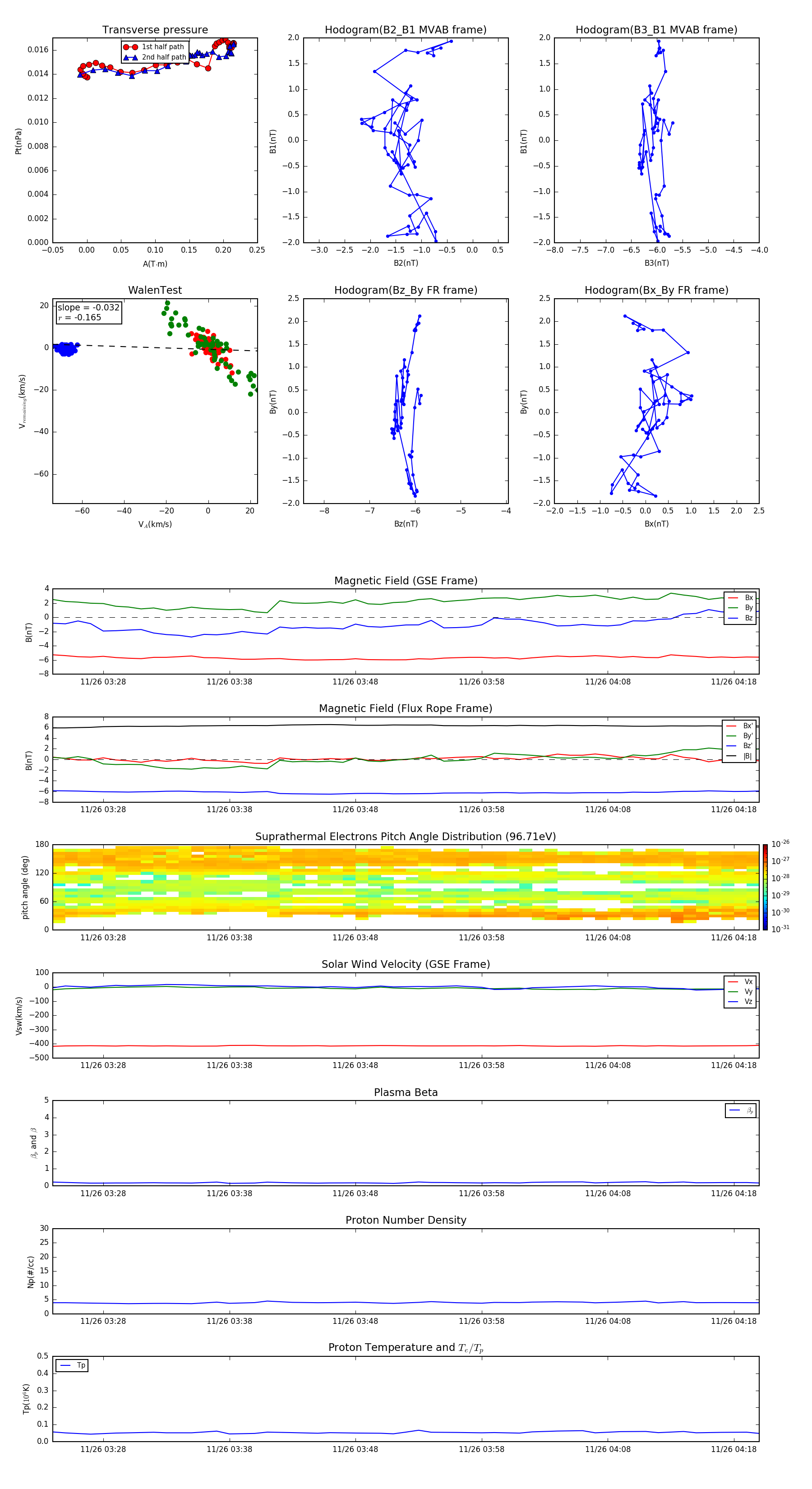Click the 'WalenTest' plot title
This screenshot has width=812, height=1489.
coord(155,290)
